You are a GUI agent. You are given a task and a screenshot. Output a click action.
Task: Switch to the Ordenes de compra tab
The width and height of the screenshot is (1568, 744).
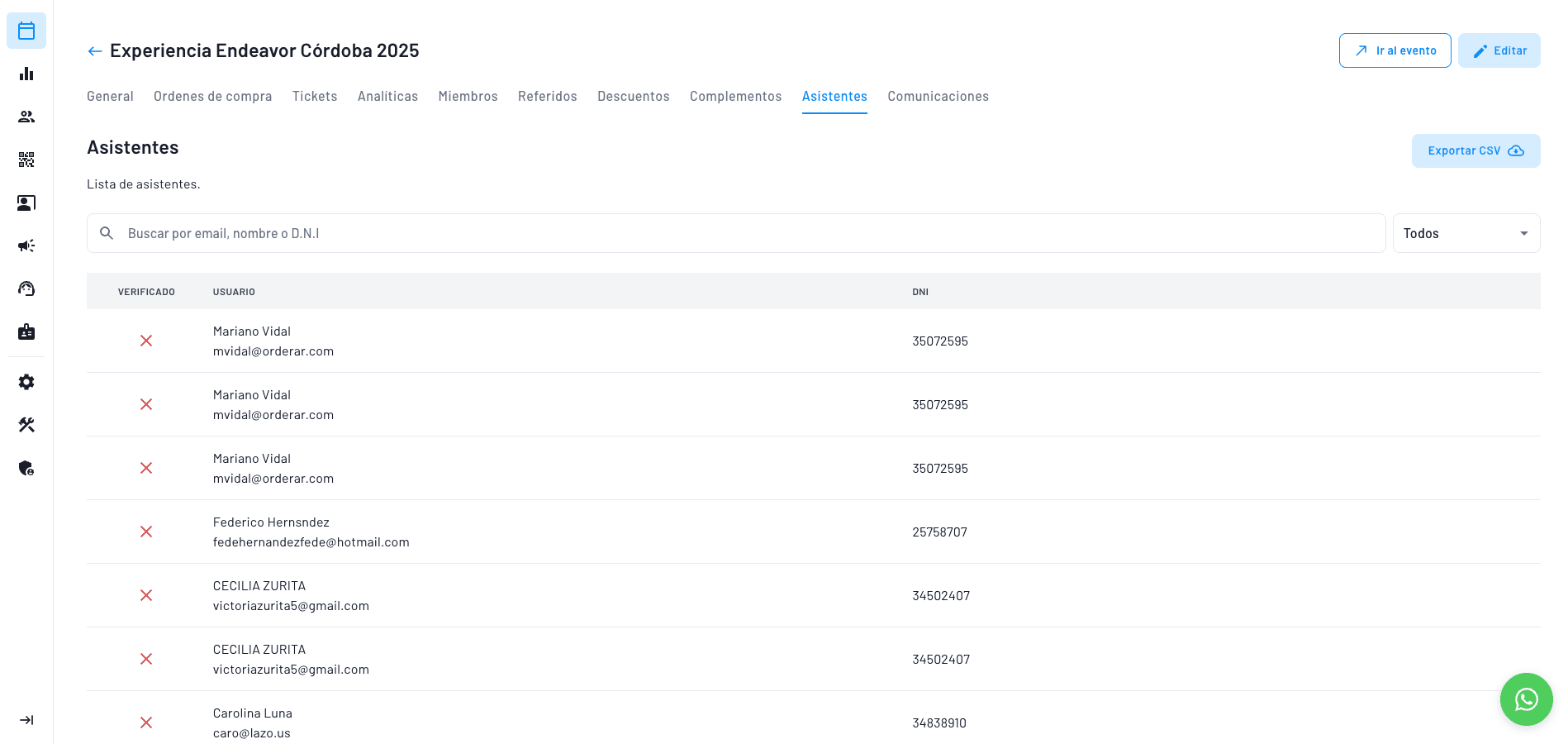[x=212, y=96]
